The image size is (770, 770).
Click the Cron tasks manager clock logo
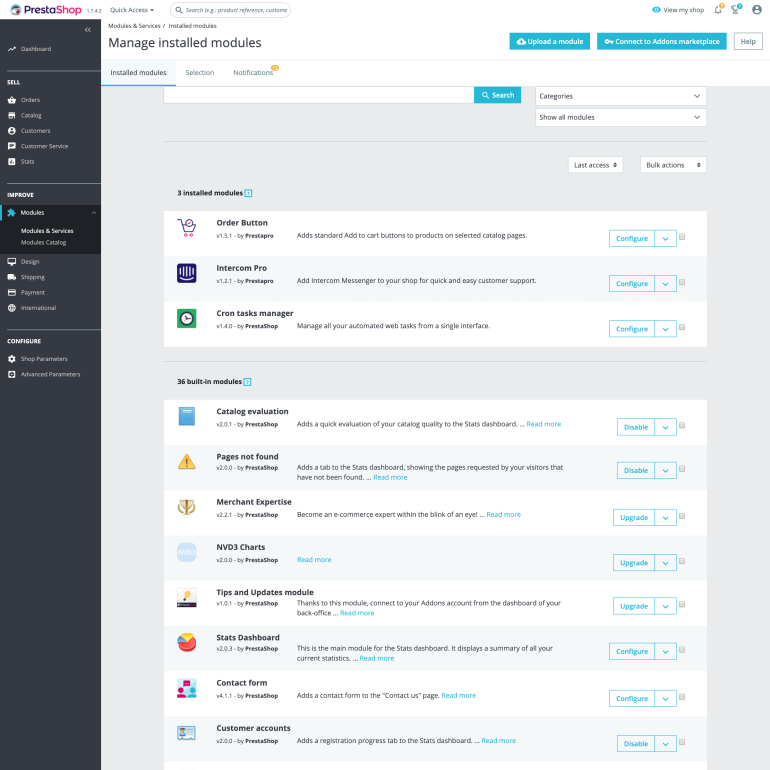(x=187, y=318)
